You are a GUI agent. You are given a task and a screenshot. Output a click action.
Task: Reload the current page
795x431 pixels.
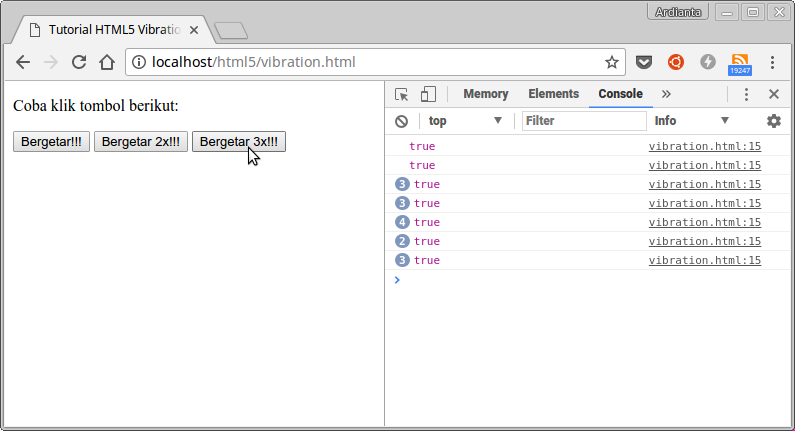pyautogui.click(x=79, y=62)
